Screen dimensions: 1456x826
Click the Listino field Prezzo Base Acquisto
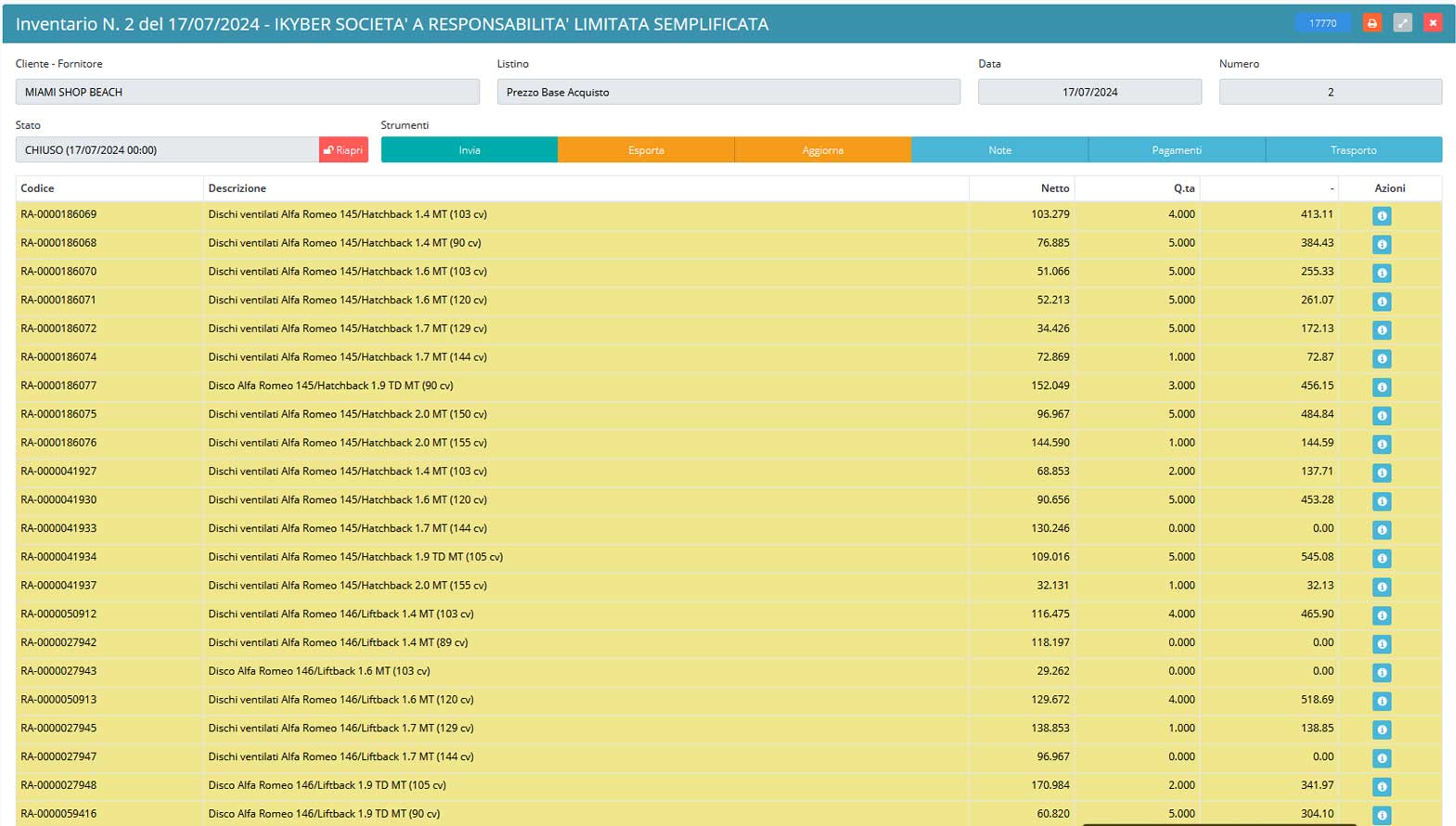tap(728, 92)
